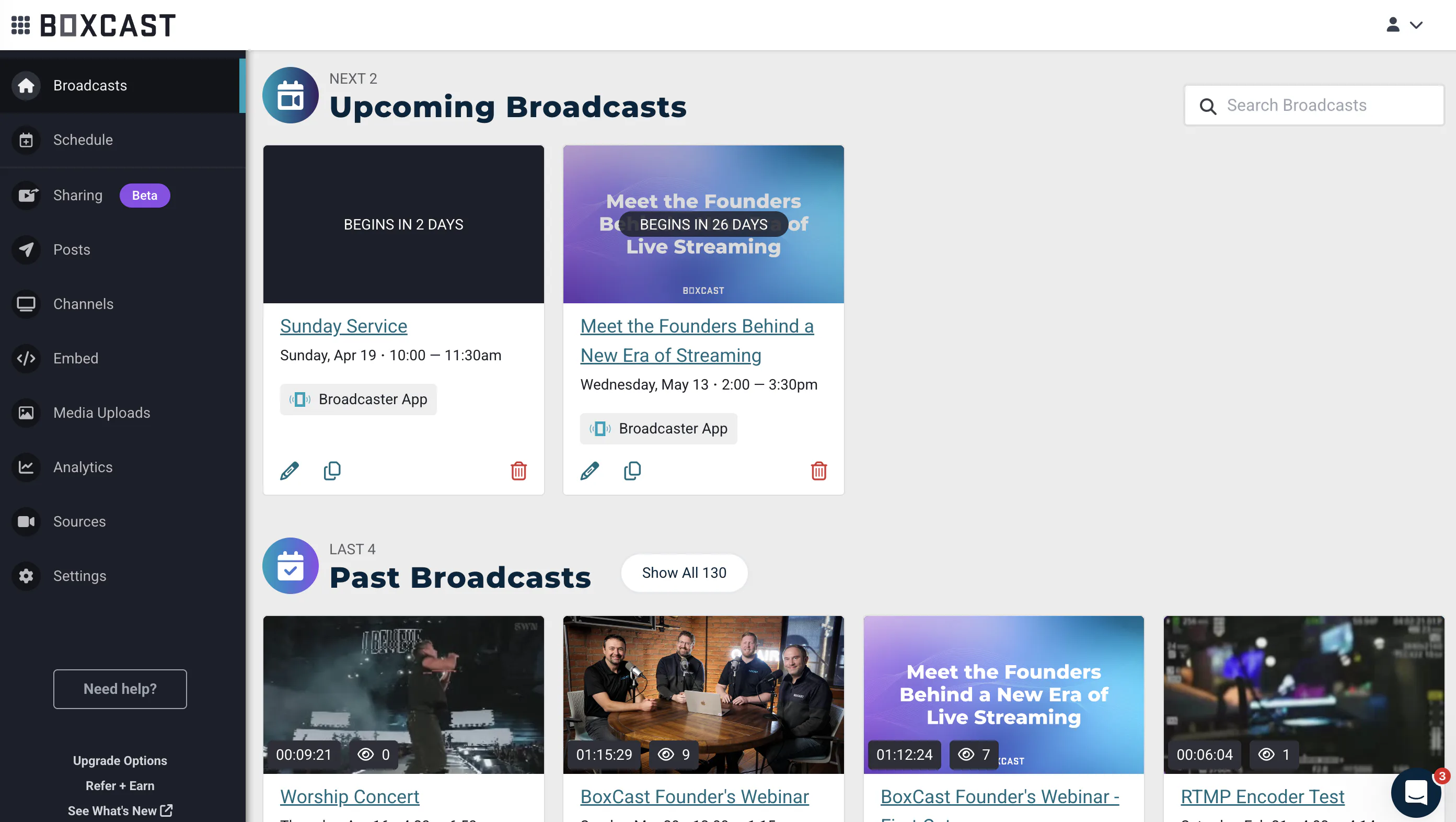Click the Settings gear icon
This screenshot has height=822, width=1456.
click(x=26, y=576)
